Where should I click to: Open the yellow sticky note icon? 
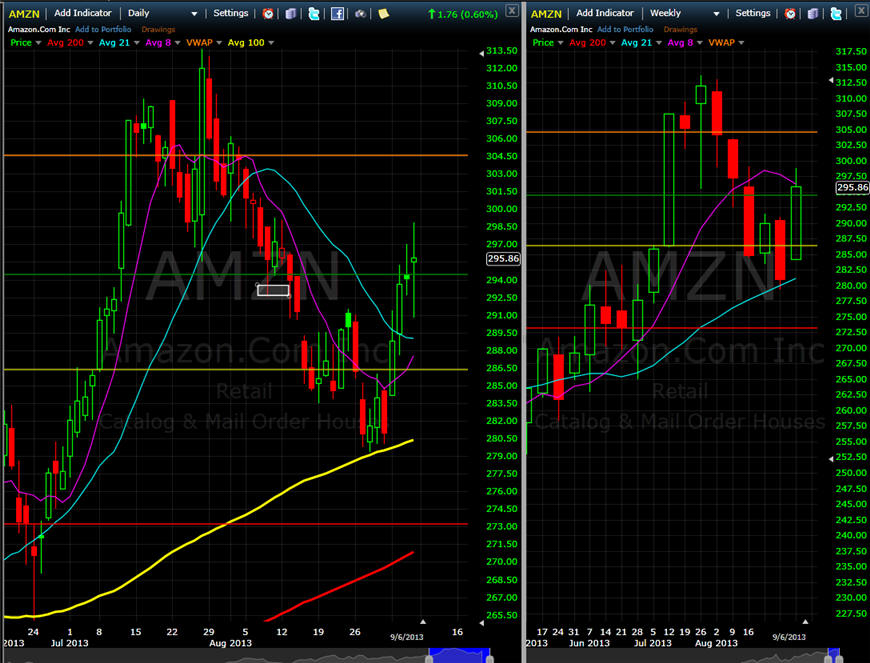[383, 13]
